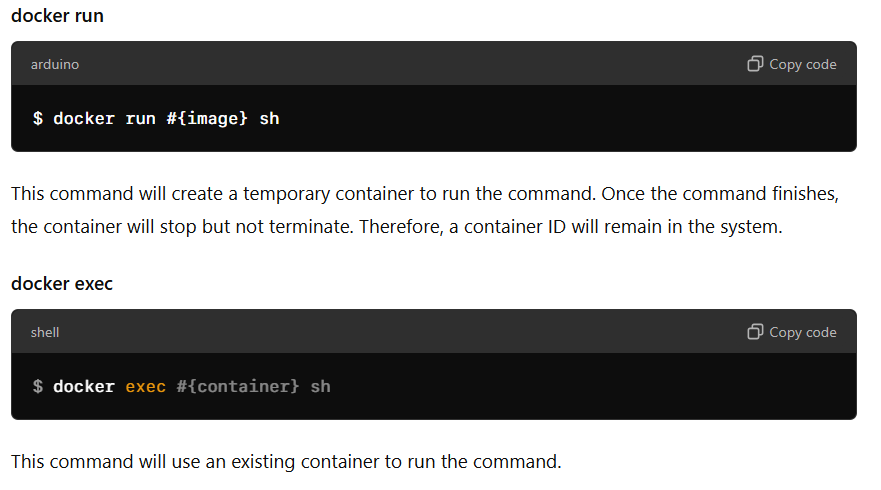The image size is (881, 490).
Task: Click "docker" in the exec command line
Action: pos(84,386)
